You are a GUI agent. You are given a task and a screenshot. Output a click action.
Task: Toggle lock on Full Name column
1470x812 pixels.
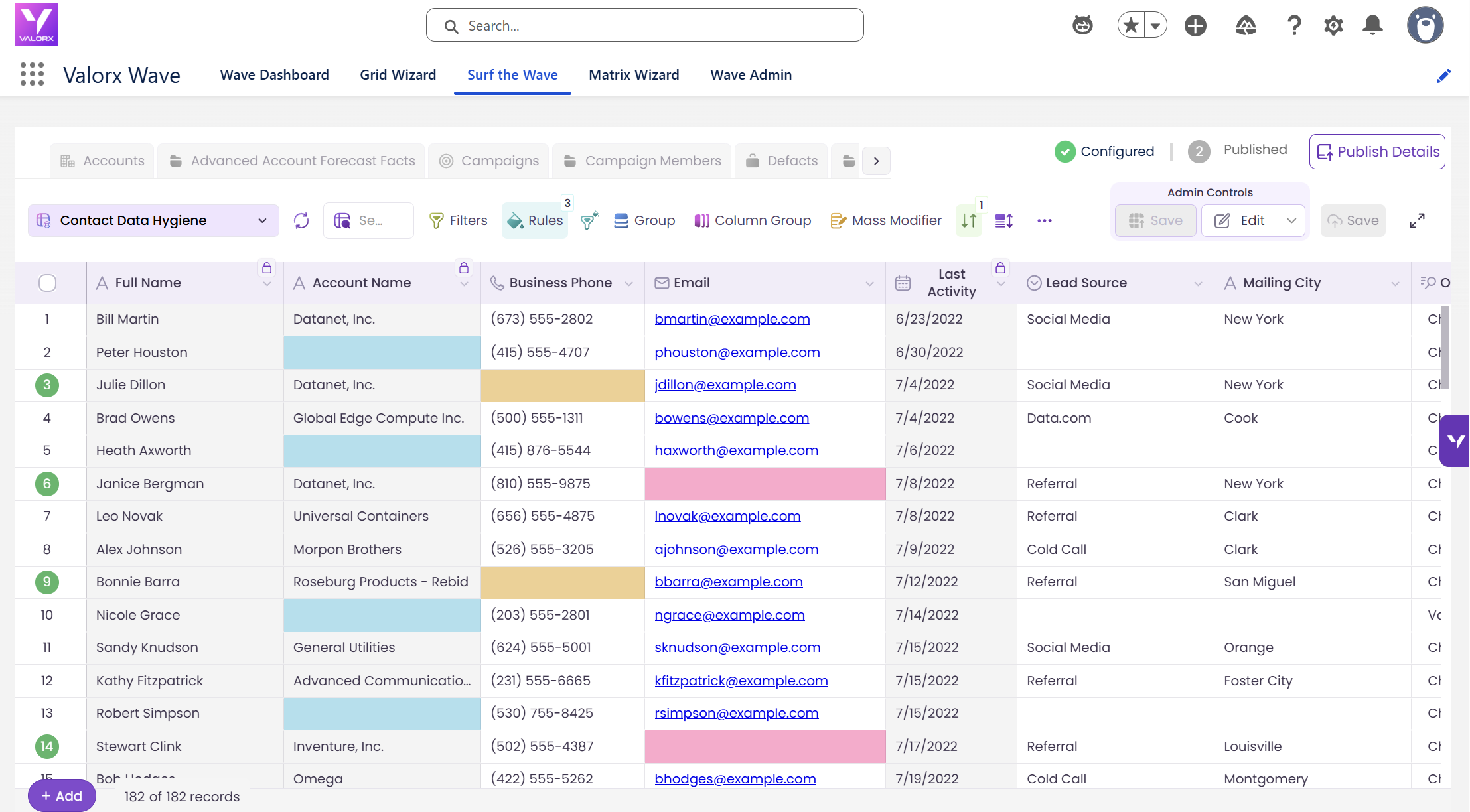pyautogui.click(x=267, y=268)
